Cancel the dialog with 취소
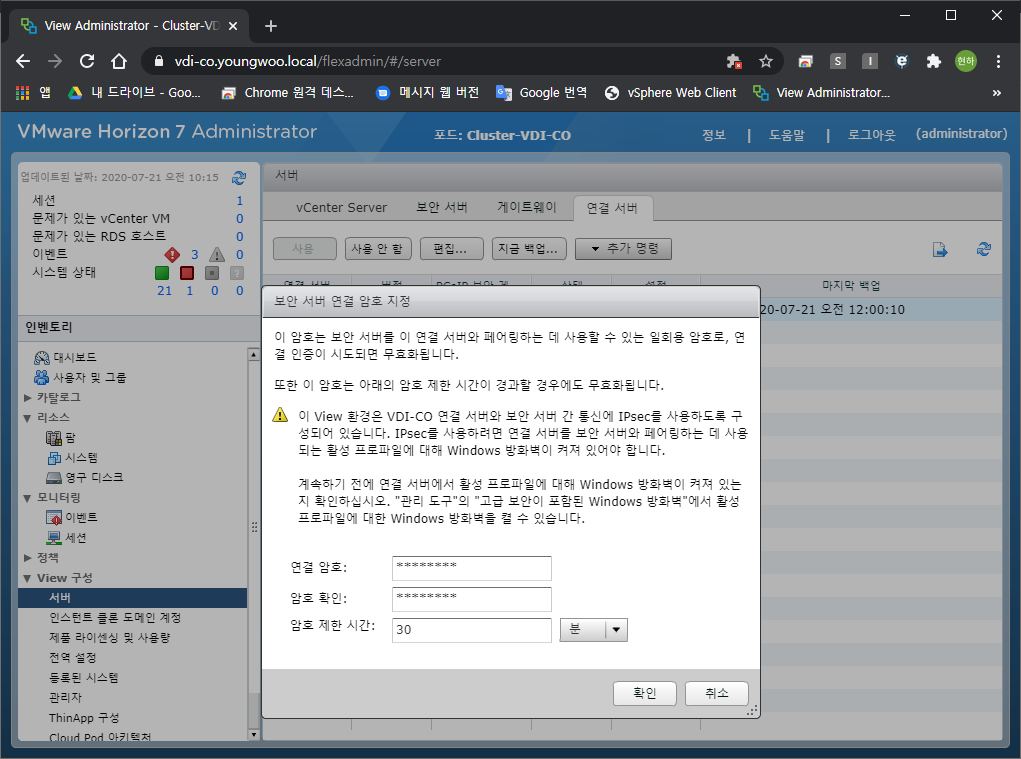This screenshot has width=1021, height=759. pos(716,693)
